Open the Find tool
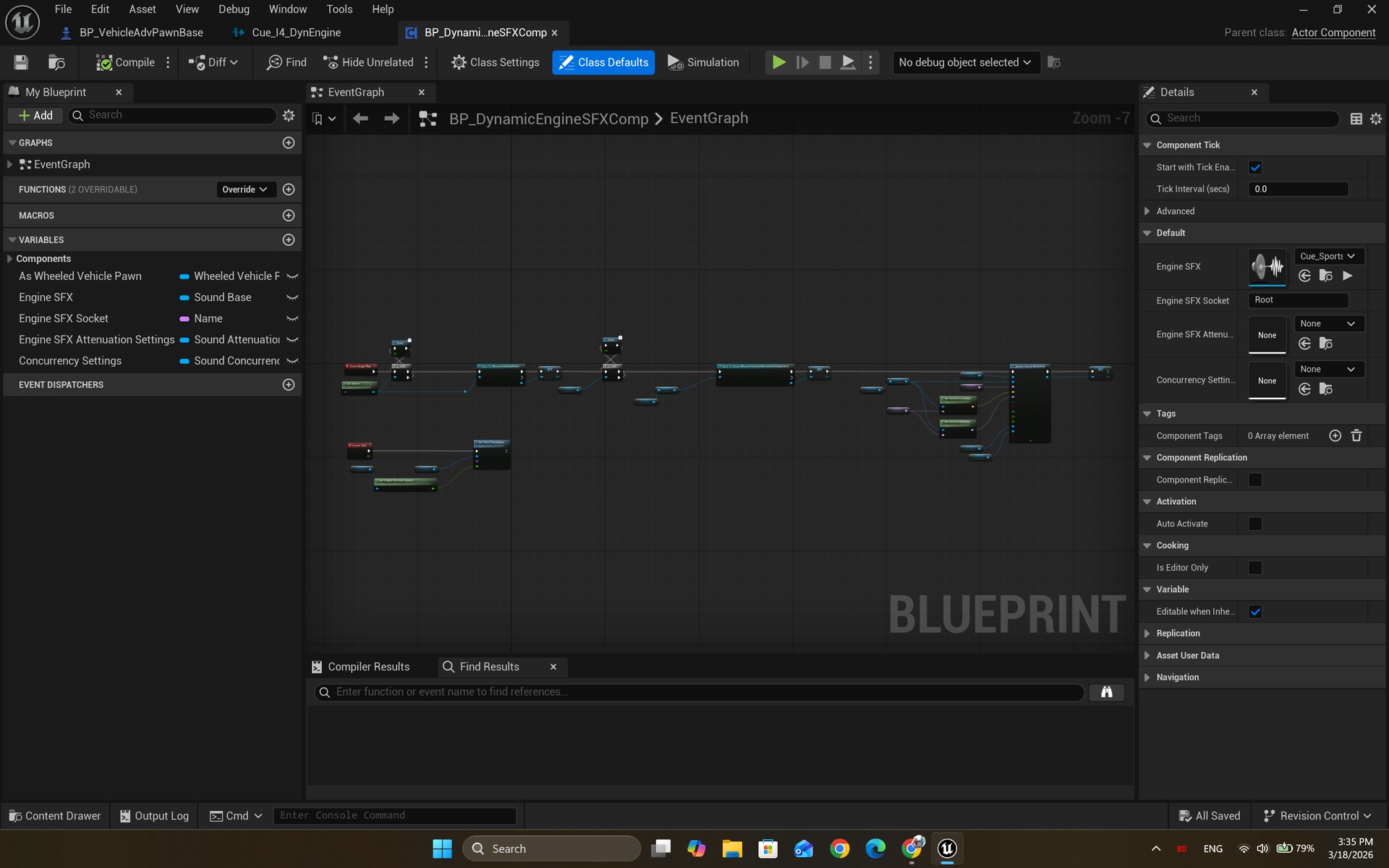This screenshot has height=868, width=1389. click(x=286, y=62)
